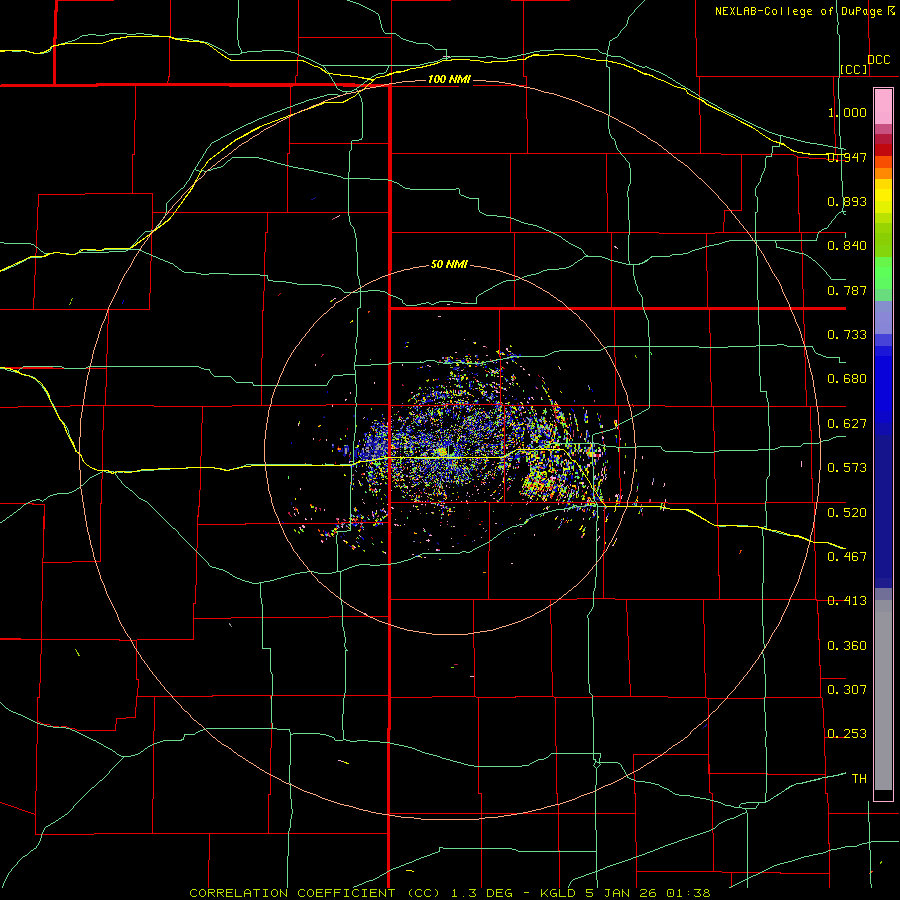Select the 0.467 legend value
The width and height of the screenshot is (900, 900).
click(x=847, y=556)
